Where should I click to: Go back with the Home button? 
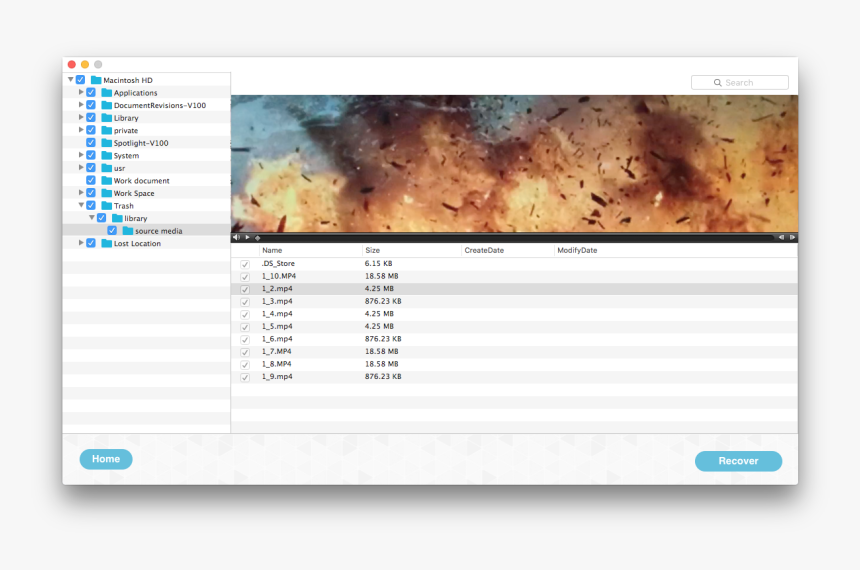[x=106, y=459]
